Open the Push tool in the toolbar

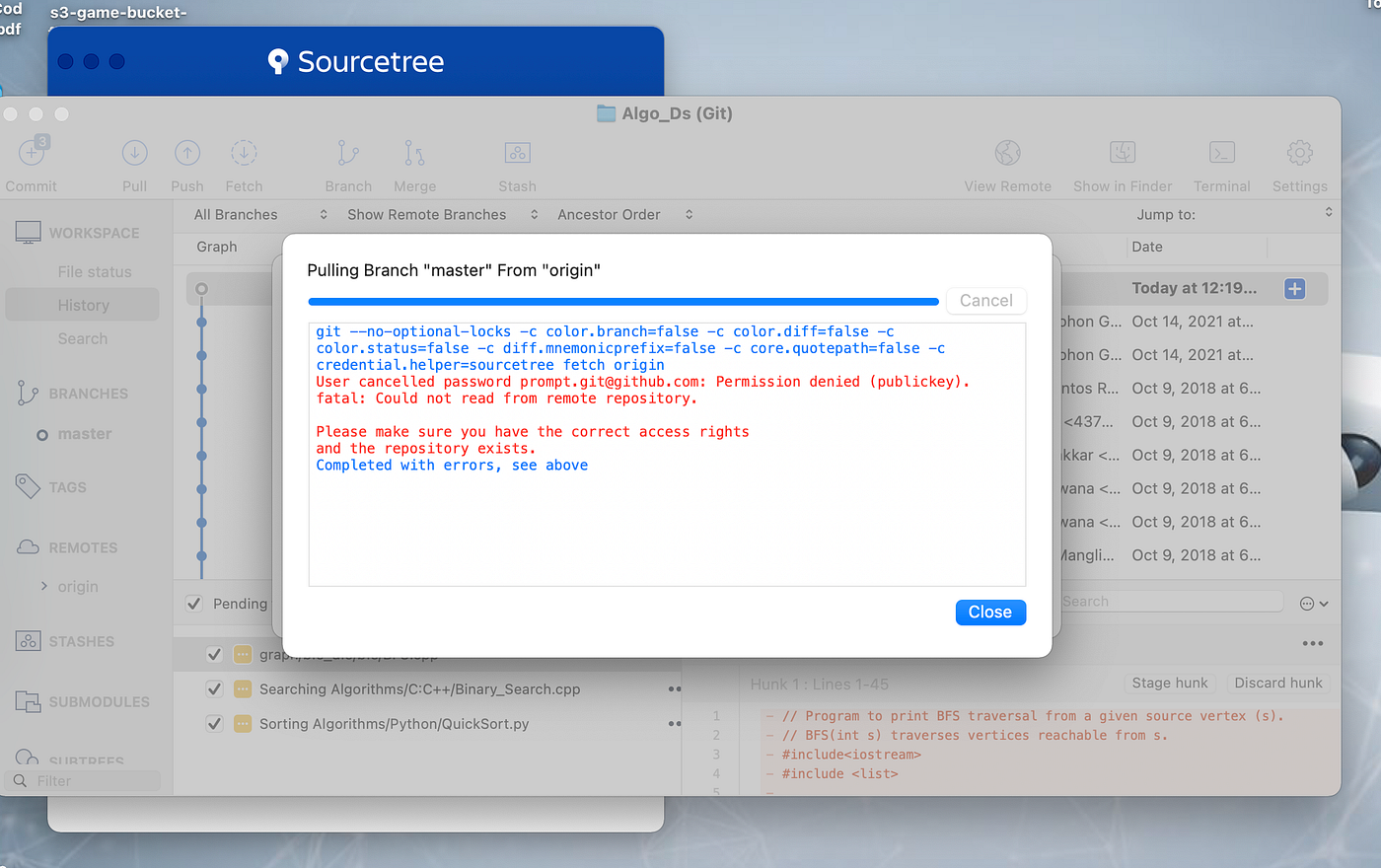(186, 158)
